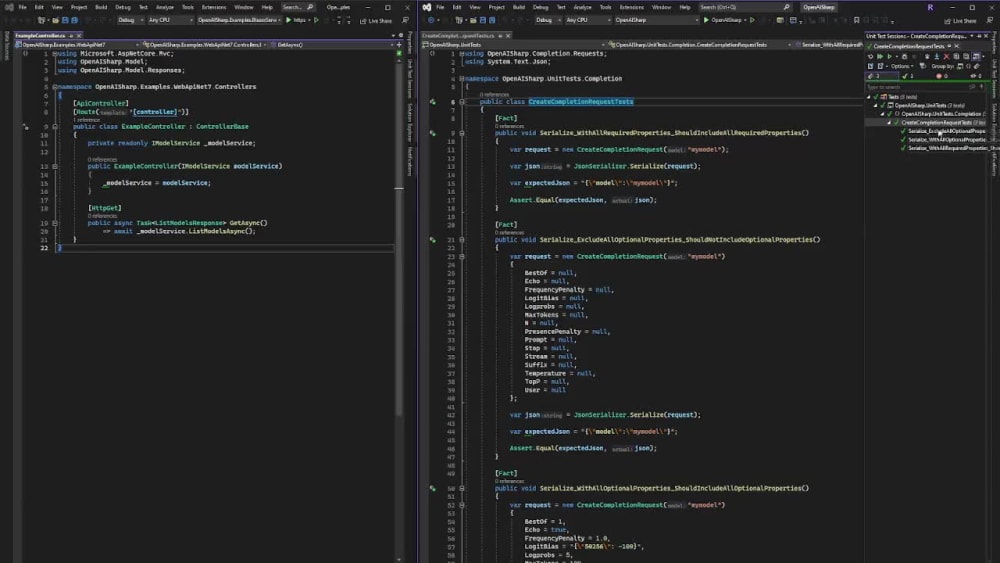Click Live Share in left window
This screenshot has height=563, width=1000.
(376, 21)
